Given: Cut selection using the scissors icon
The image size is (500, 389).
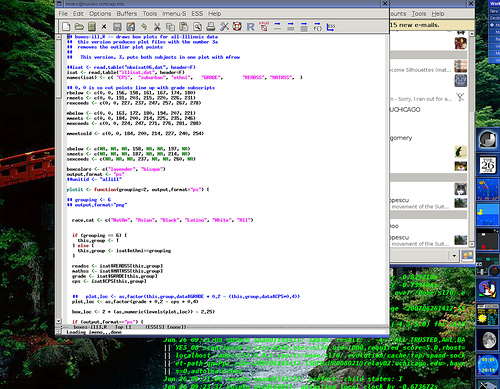Looking at the screenshot, I should pos(157,27).
